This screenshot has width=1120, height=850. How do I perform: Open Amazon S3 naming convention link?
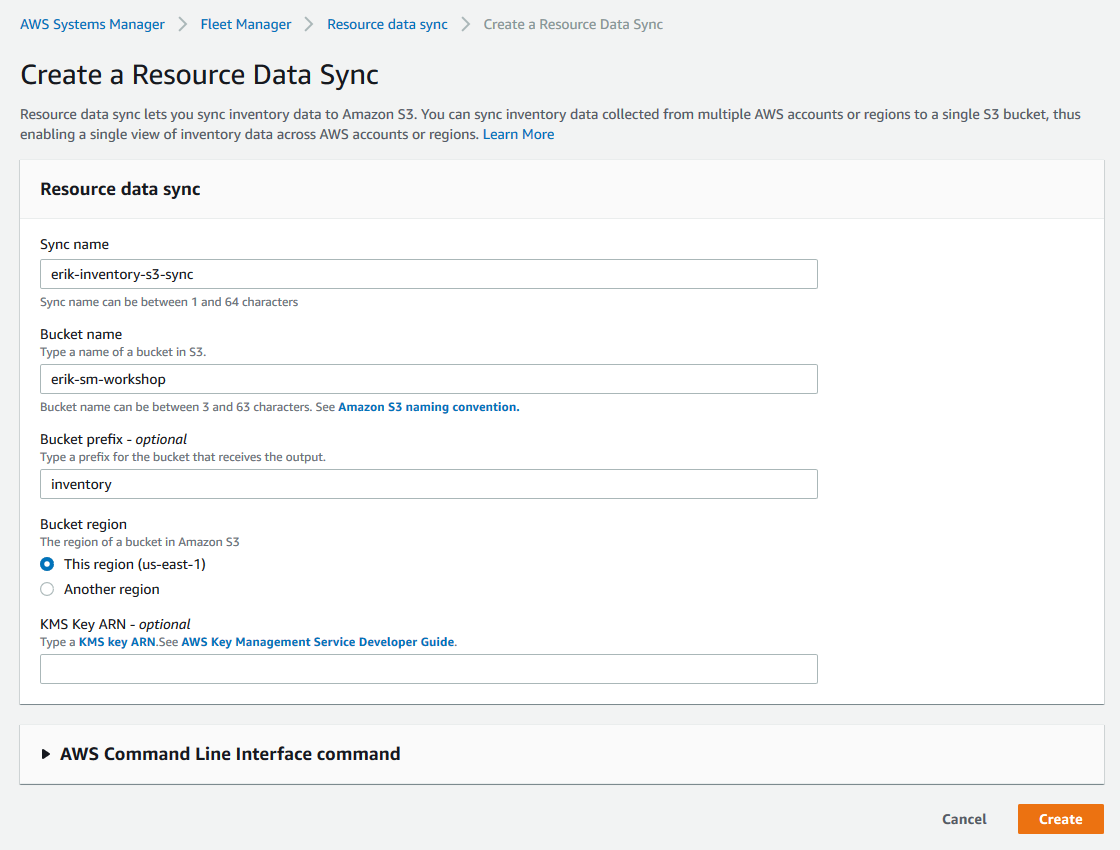(x=429, y=407)
